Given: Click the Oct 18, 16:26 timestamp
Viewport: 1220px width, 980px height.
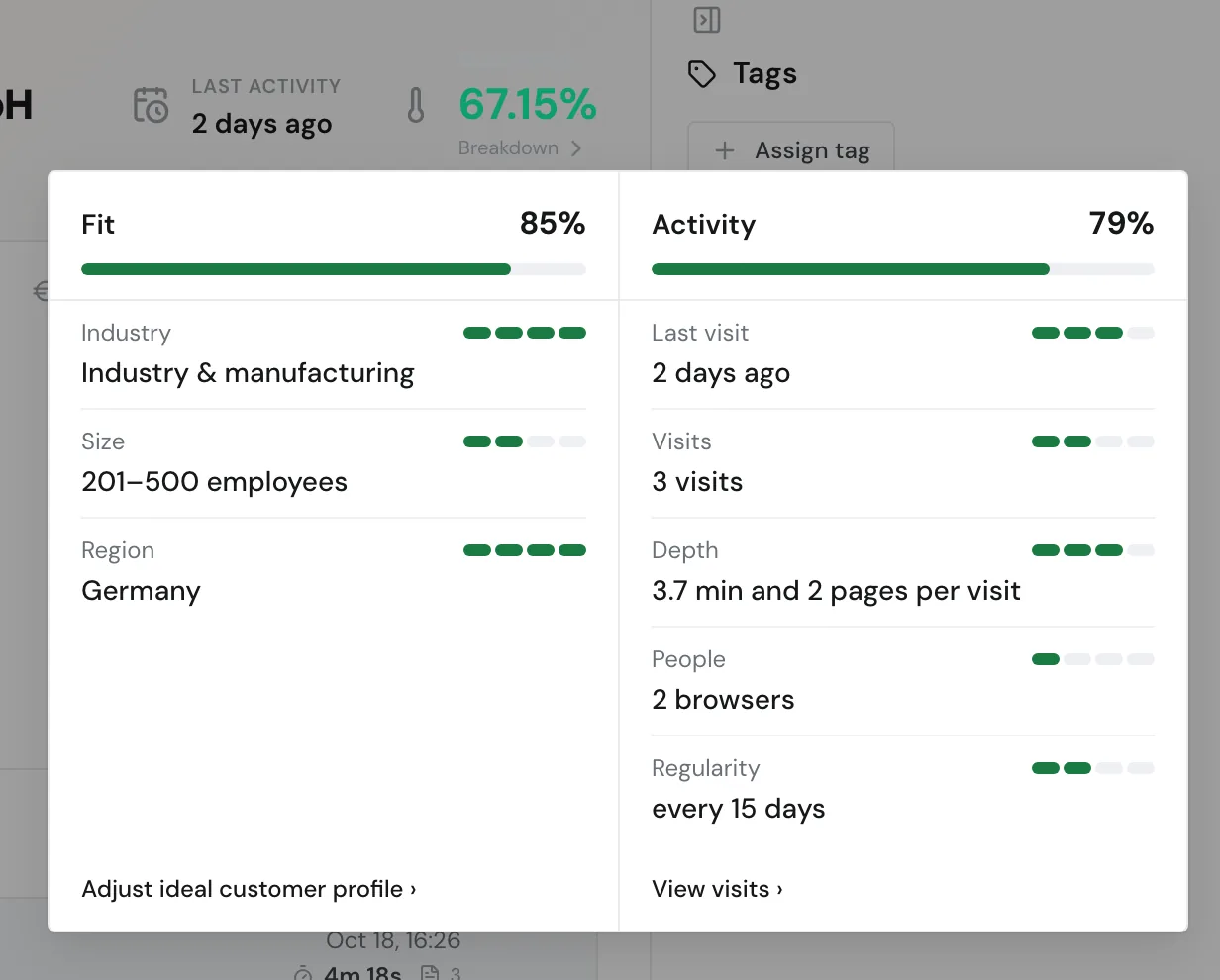Looking at the screenshot, I should click(393, 940).
